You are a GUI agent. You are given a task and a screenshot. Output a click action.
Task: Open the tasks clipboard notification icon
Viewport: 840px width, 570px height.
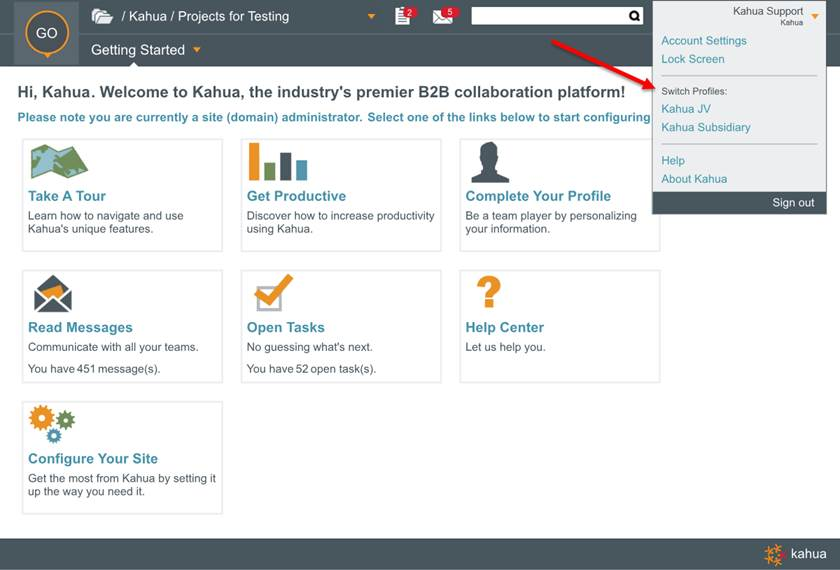pyautogui.click(x=403, y=16)
